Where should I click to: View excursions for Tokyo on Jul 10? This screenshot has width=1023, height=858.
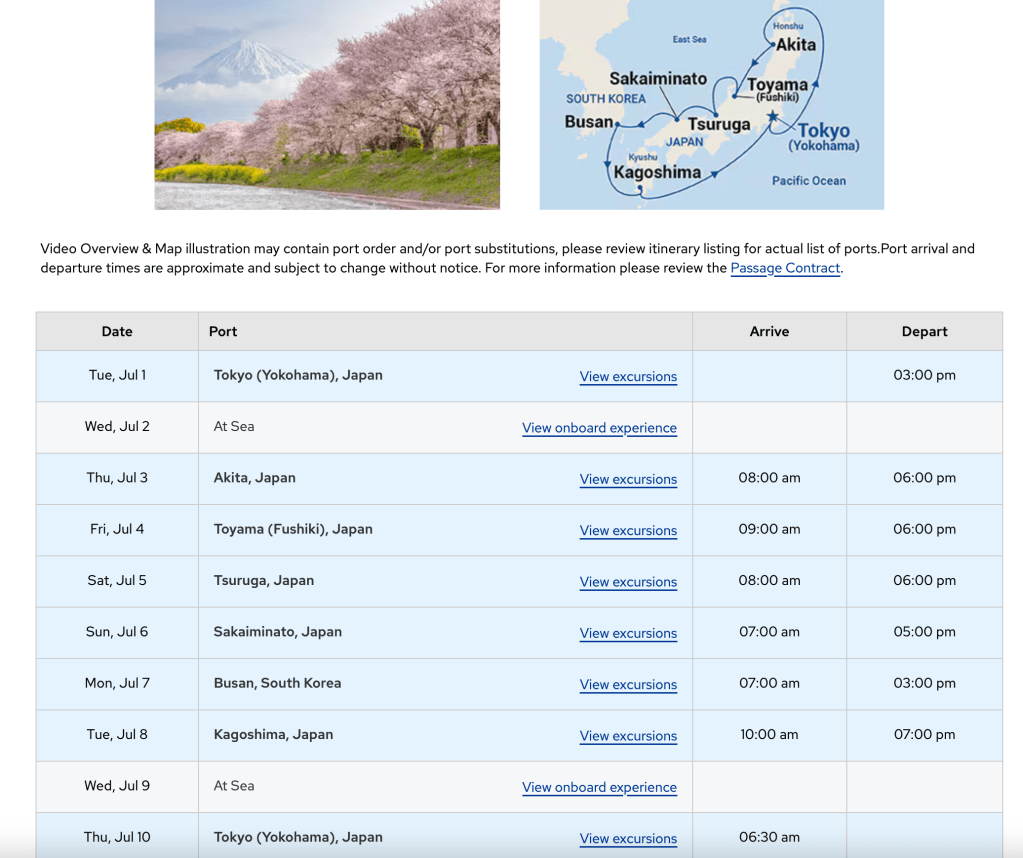pos(628,839)
